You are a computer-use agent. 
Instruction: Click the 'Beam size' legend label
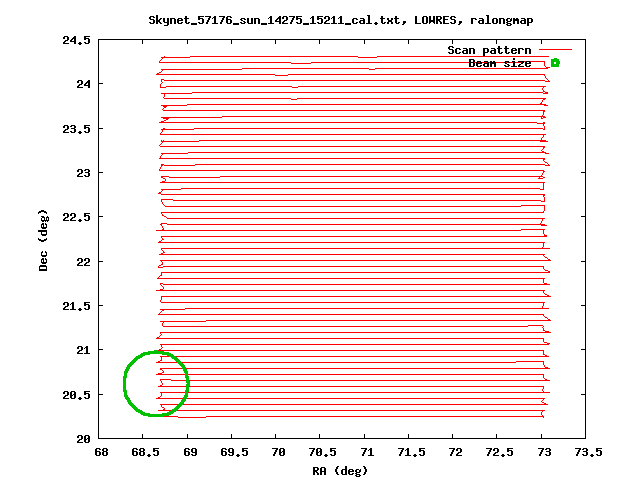(x=500, y=63)
